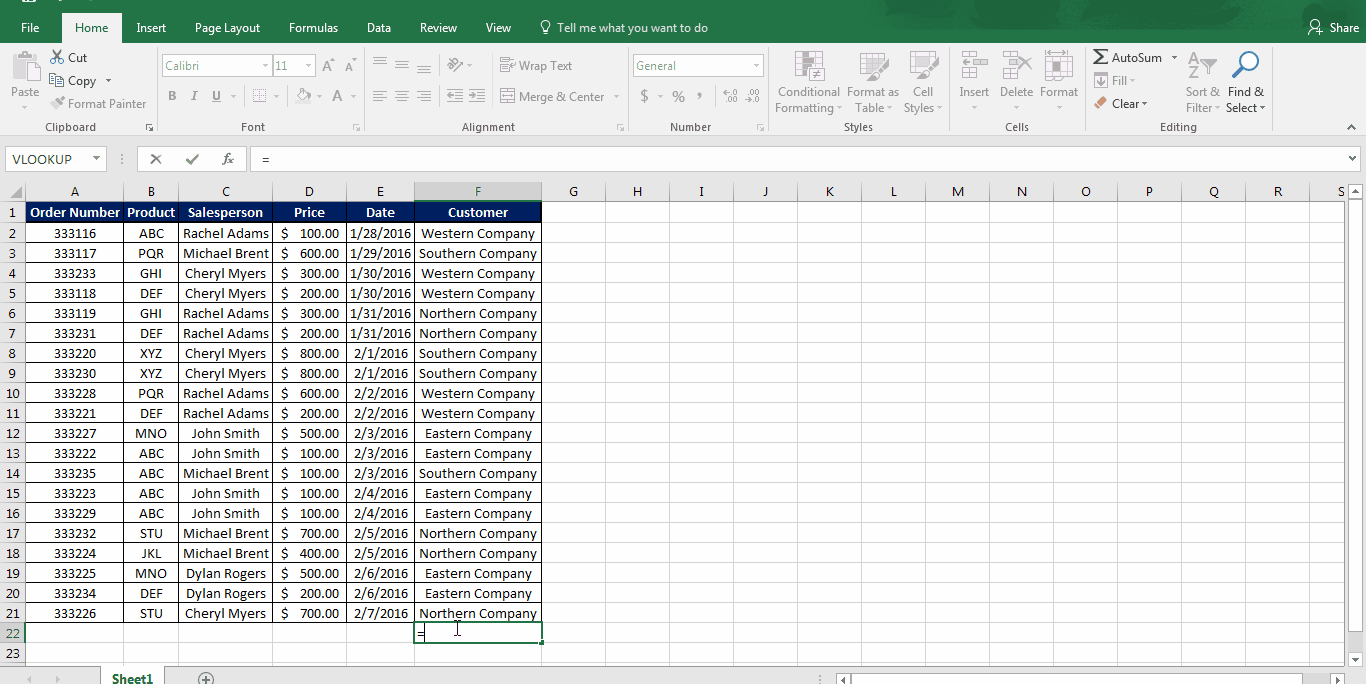Switch to the View tab

(498, 28)
